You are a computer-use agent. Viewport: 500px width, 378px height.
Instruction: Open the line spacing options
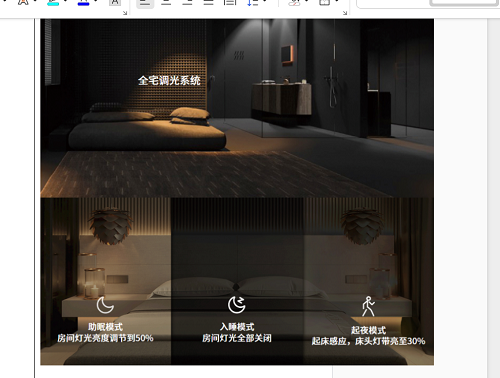252,3
